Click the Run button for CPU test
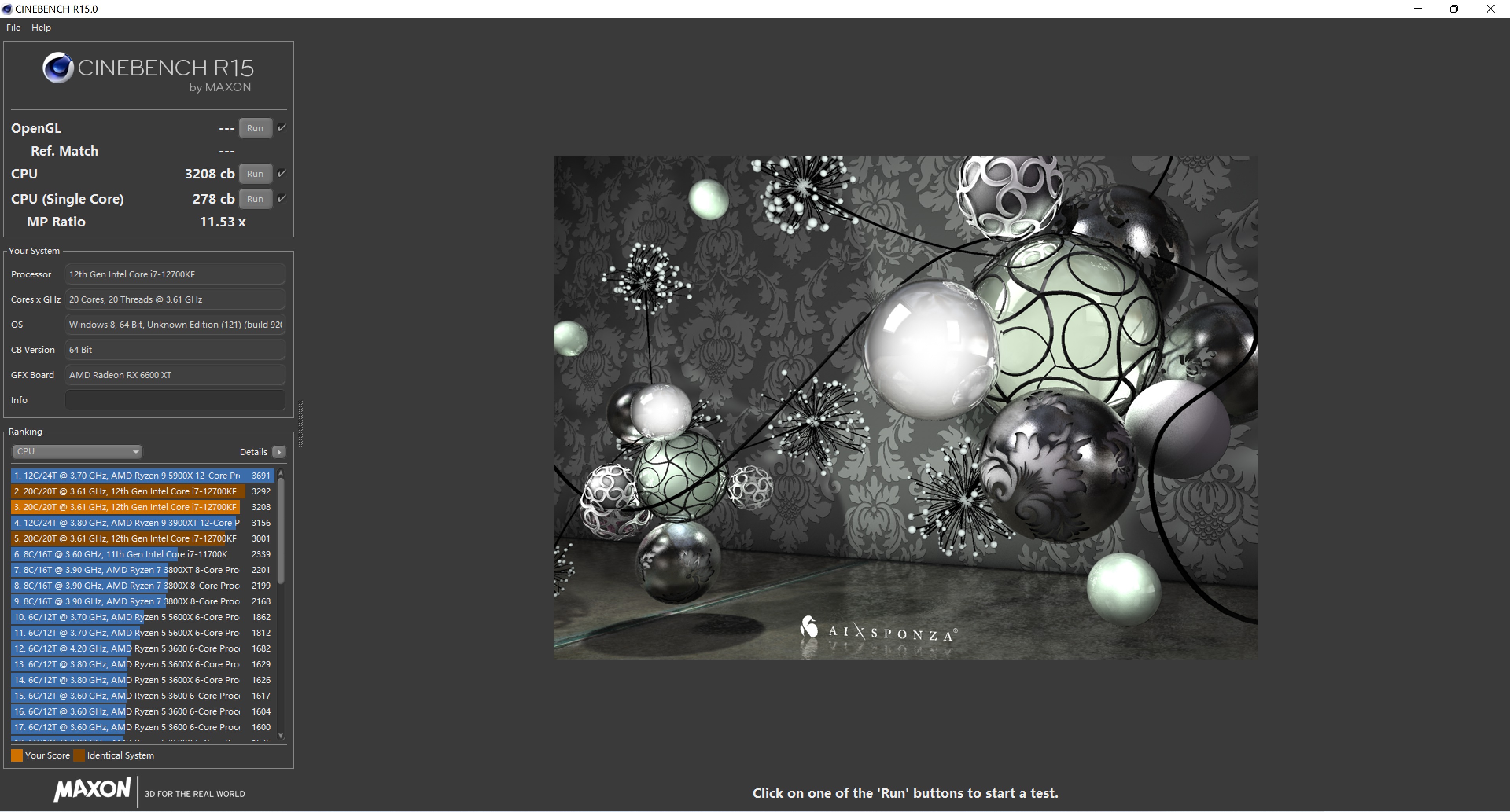Image resolution: width=1510 pixels, height=812 pixels. pos(254,174)
